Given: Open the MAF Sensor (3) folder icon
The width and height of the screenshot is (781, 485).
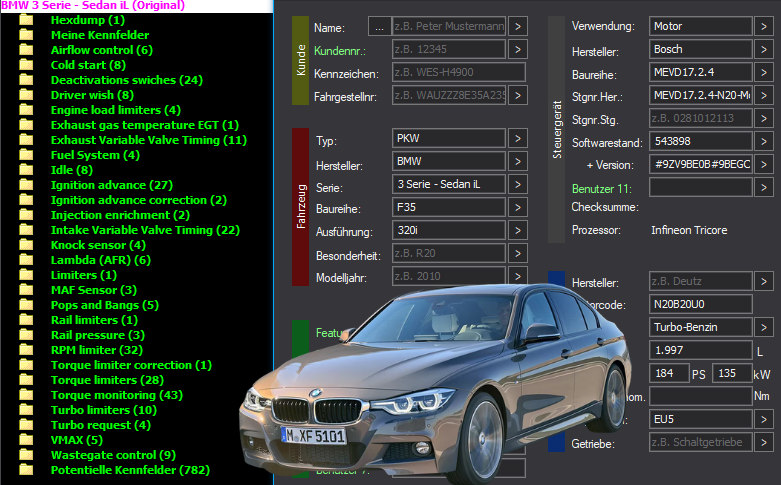Looking at the screenshot, I should 26,290.
